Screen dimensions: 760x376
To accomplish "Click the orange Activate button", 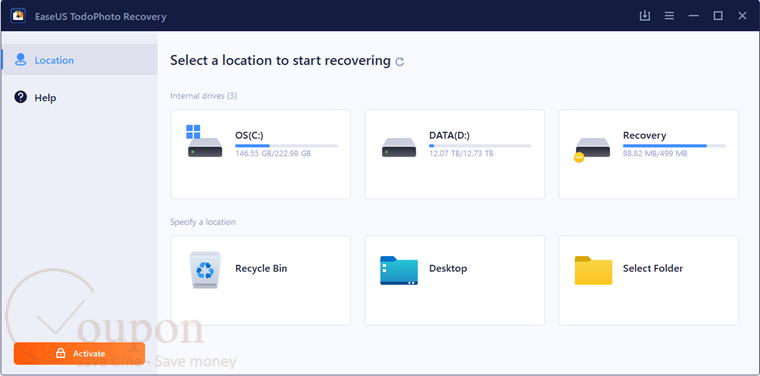I will pyautogui.click(x=79, y=353).
